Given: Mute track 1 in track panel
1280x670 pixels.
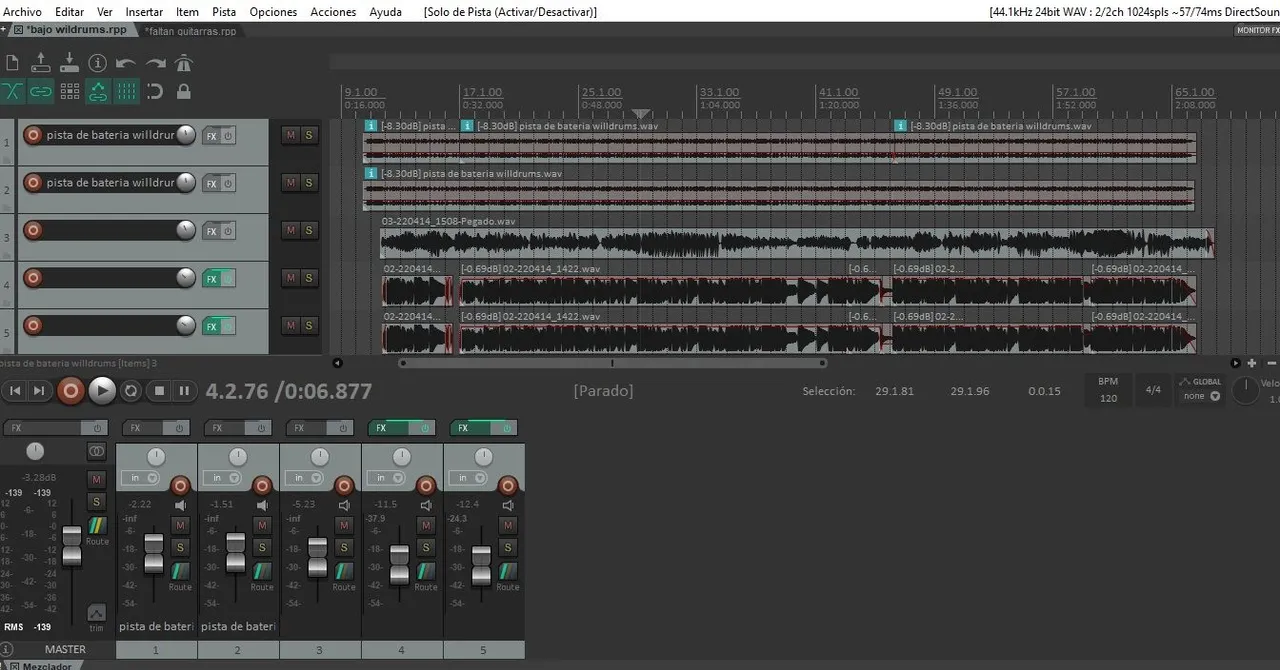Looking at the screenshot, I should click(x=290, y=135).
